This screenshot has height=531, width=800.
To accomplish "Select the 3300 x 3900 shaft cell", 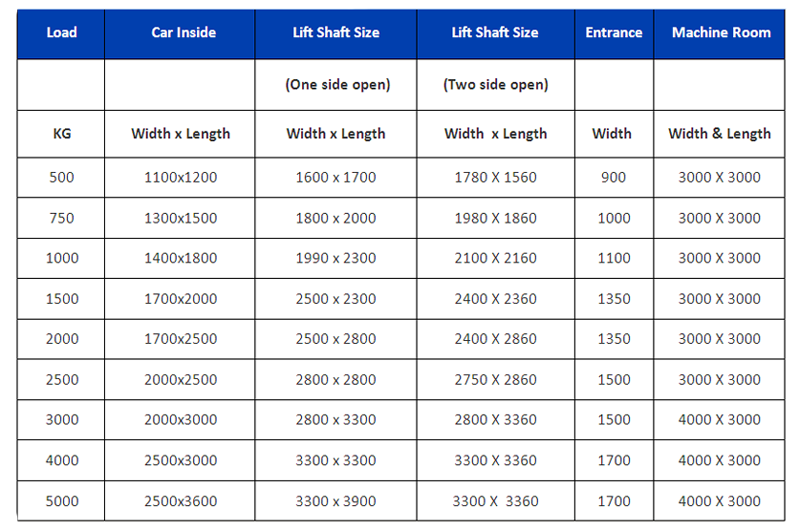I will point(336,501).
